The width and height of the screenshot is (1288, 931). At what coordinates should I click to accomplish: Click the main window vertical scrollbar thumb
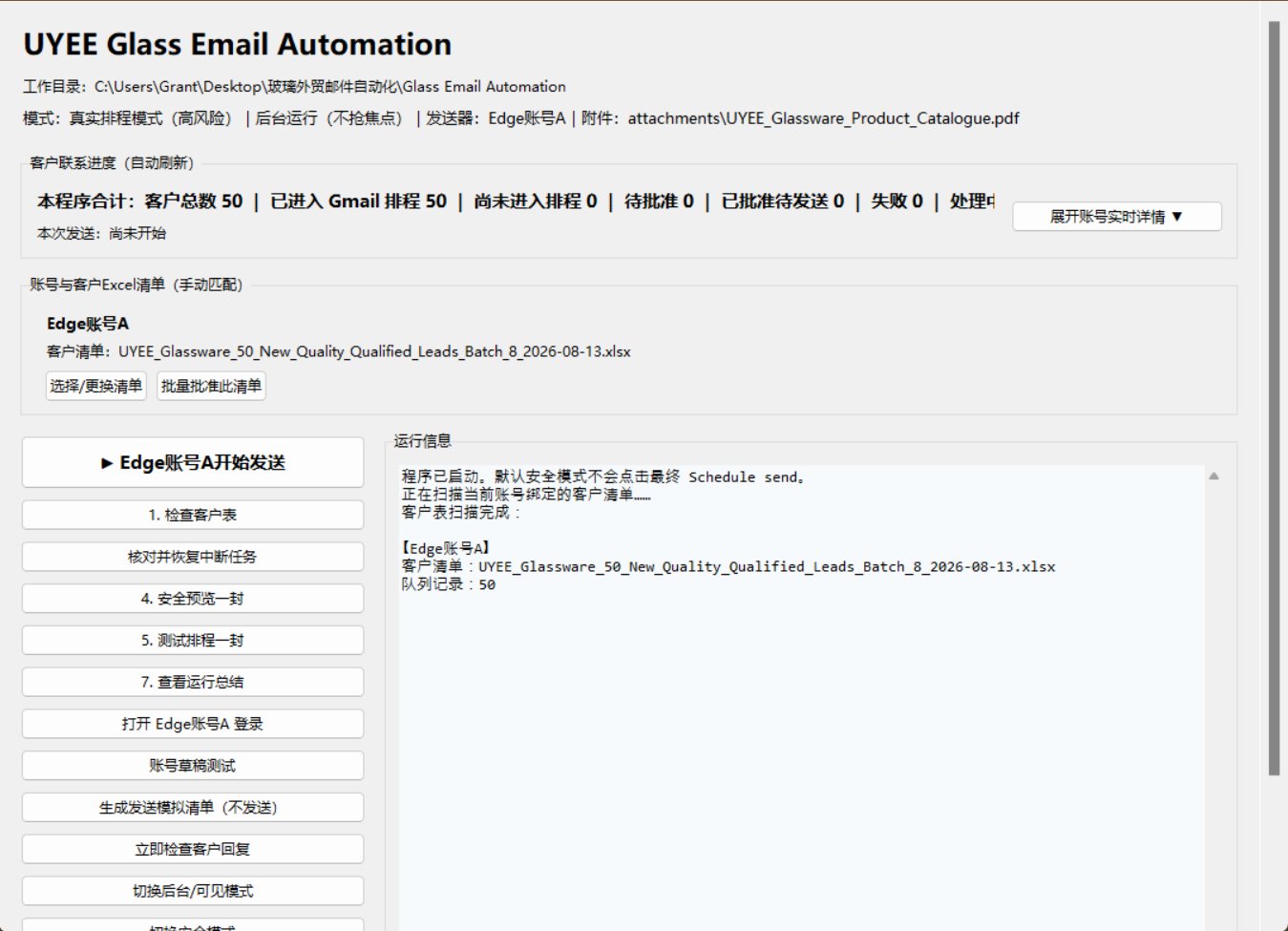coord(1274,398)
